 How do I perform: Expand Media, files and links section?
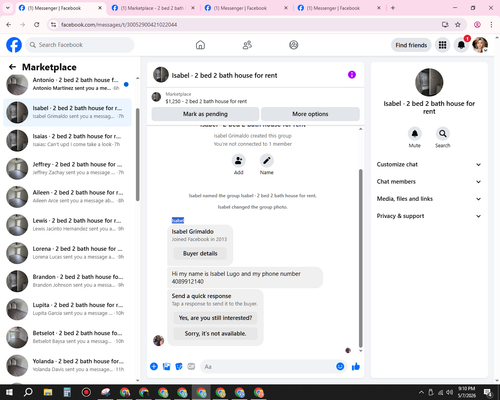pyautogui.click(x=429, y=199)
